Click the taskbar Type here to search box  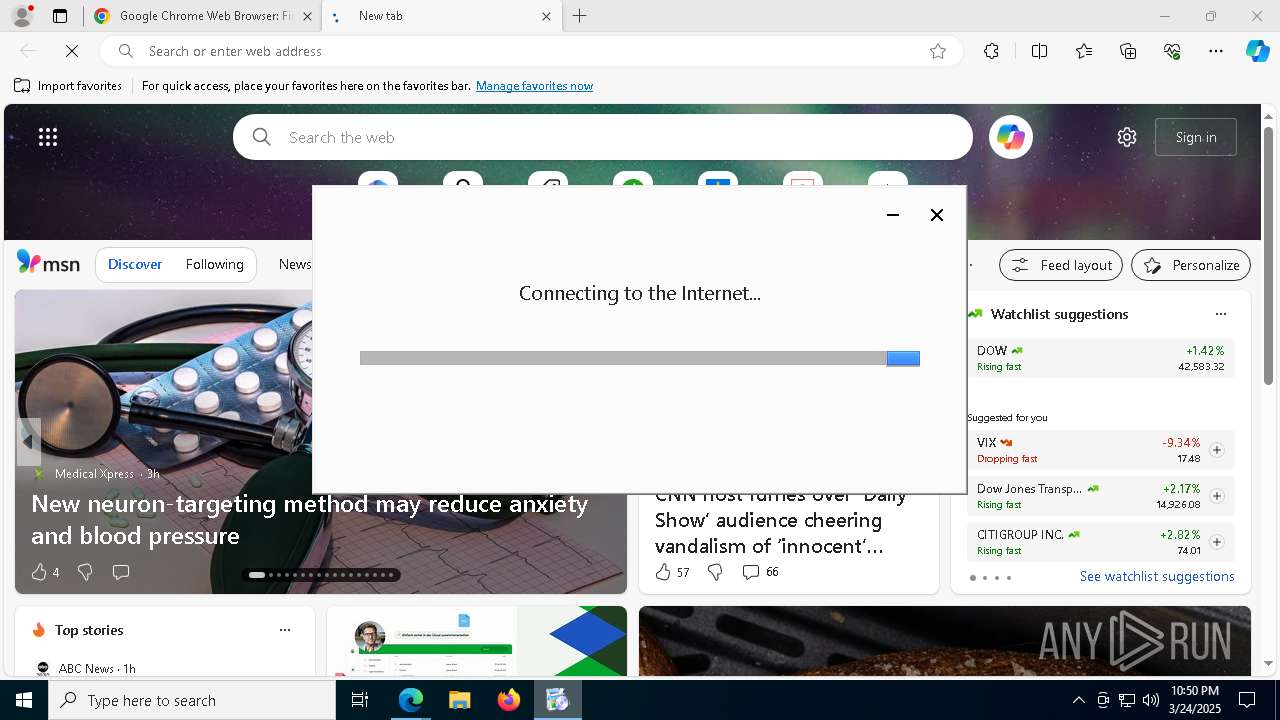(x=192, y=700)
